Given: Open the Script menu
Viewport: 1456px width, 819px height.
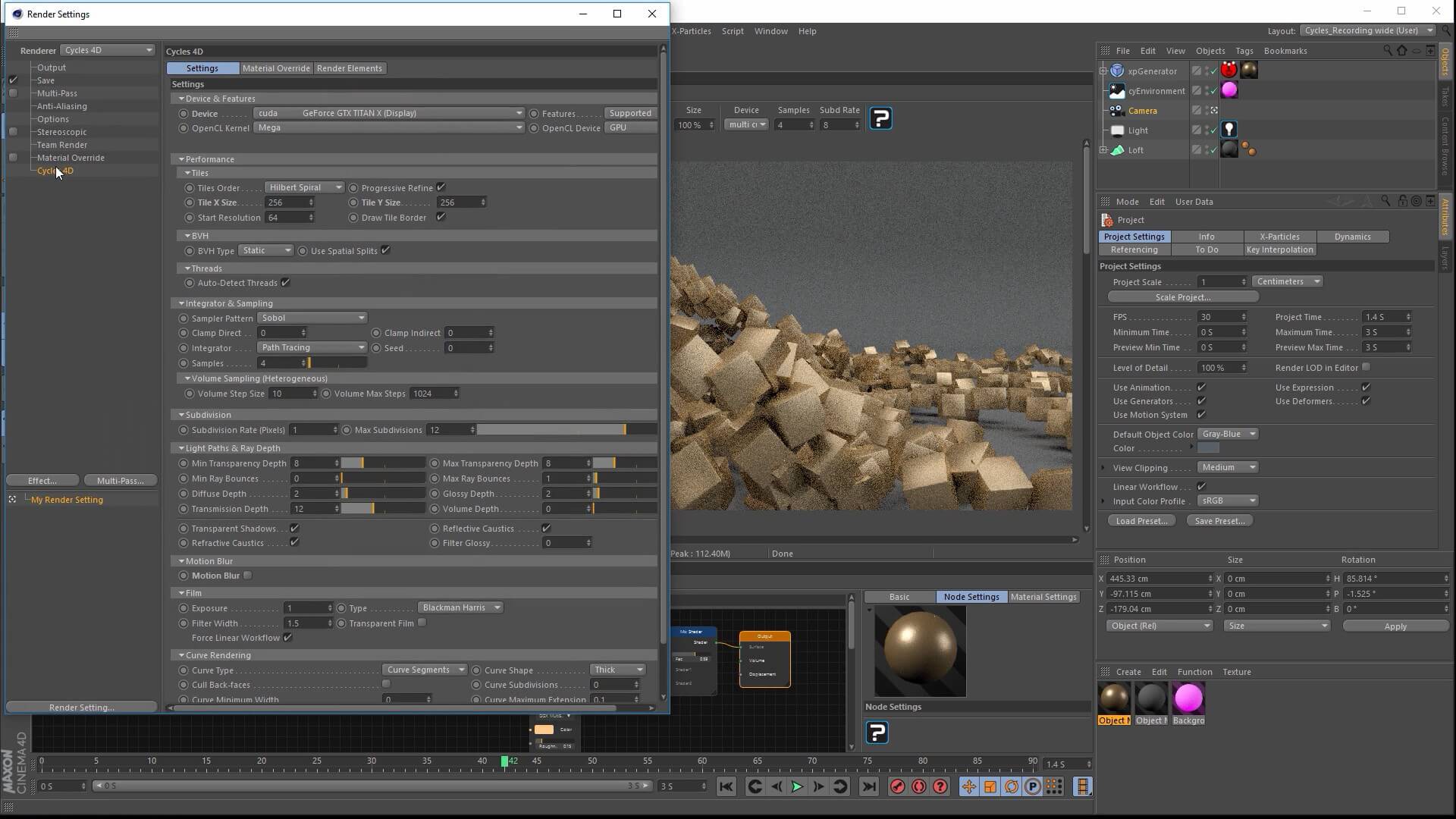Looking at the screenshot, I should 733,31.
